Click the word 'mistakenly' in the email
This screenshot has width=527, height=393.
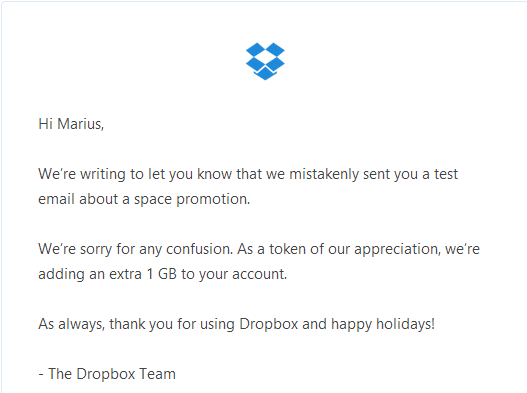[x=324, y=174]
